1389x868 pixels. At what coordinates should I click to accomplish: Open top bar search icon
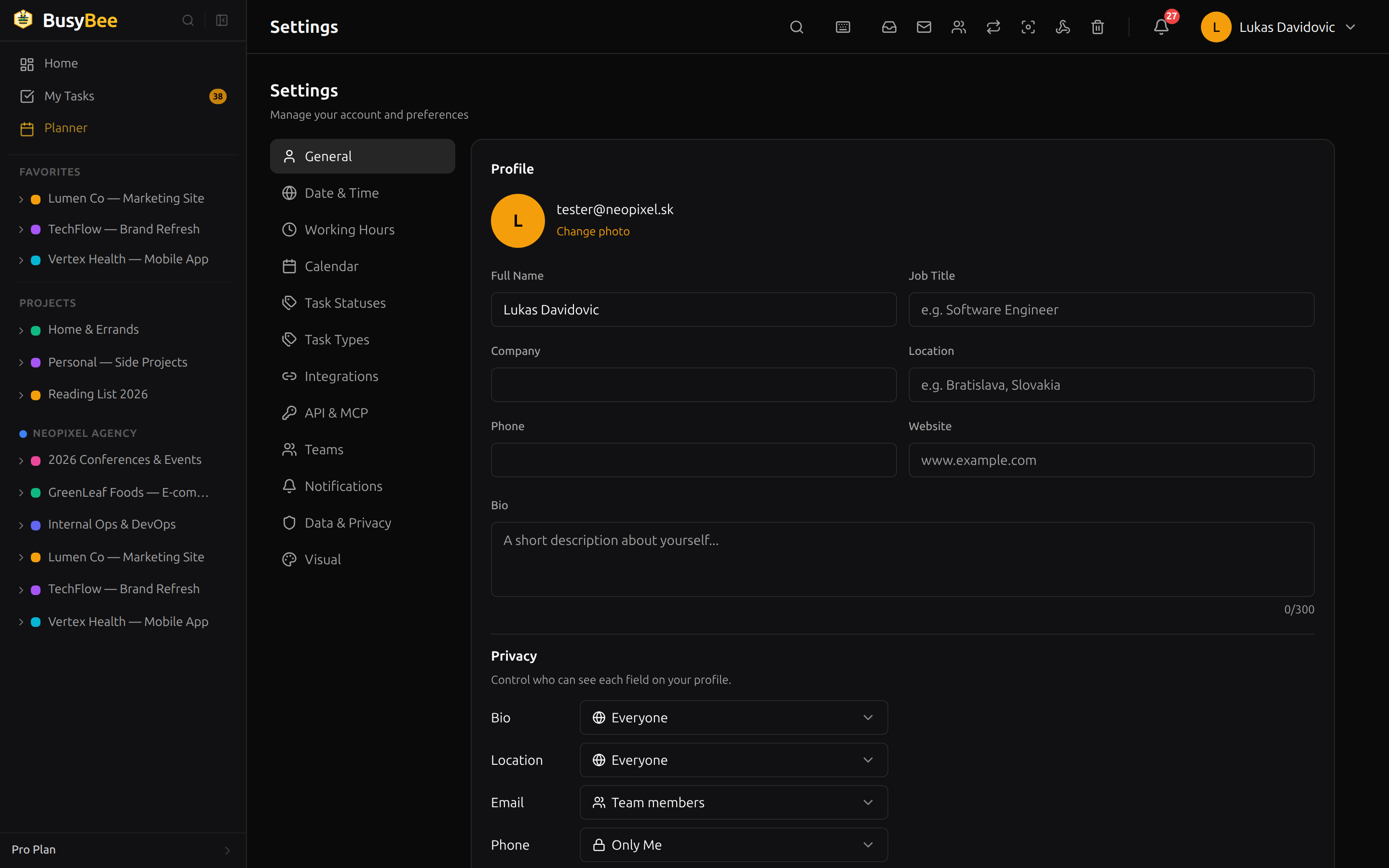tap(796, 27)
